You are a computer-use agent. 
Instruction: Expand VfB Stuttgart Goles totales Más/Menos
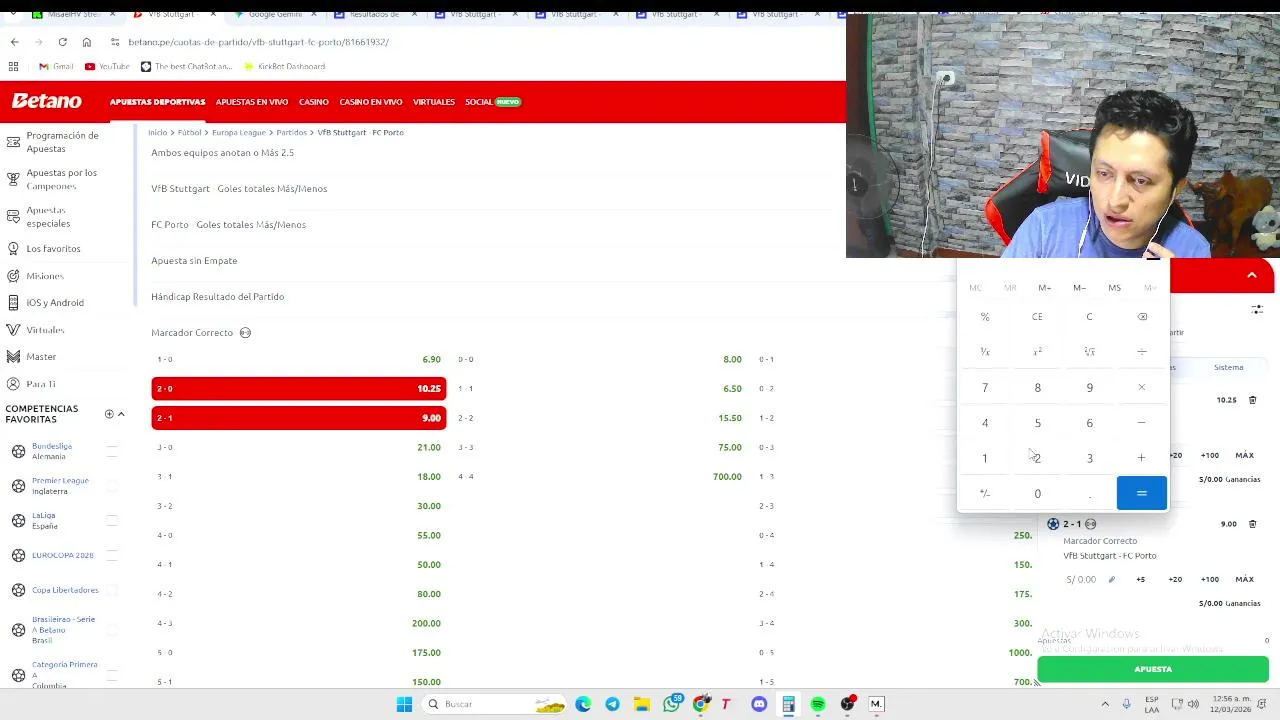[x=239, y=189]
